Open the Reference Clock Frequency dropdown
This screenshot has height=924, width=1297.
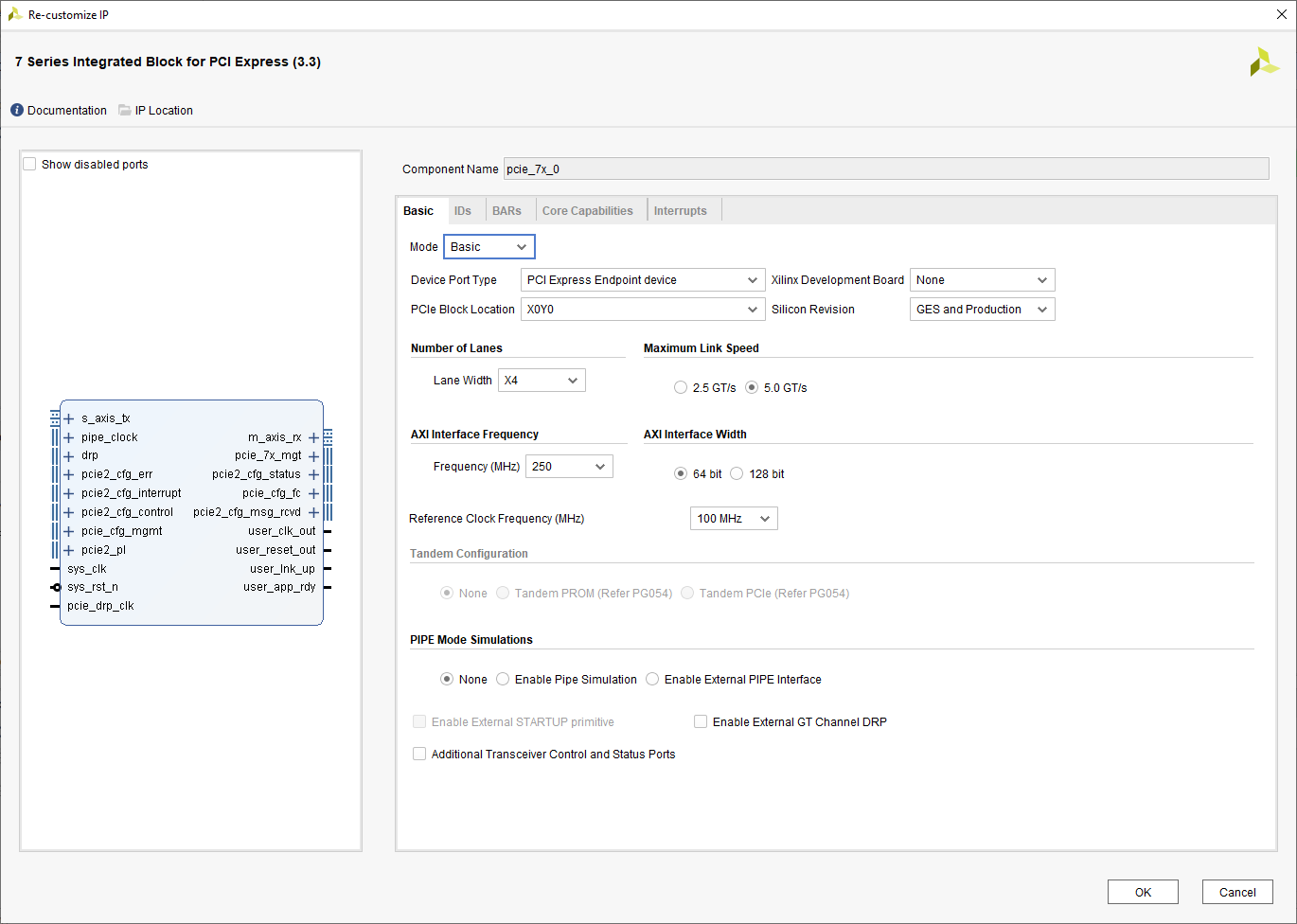(x=734, y=519)
